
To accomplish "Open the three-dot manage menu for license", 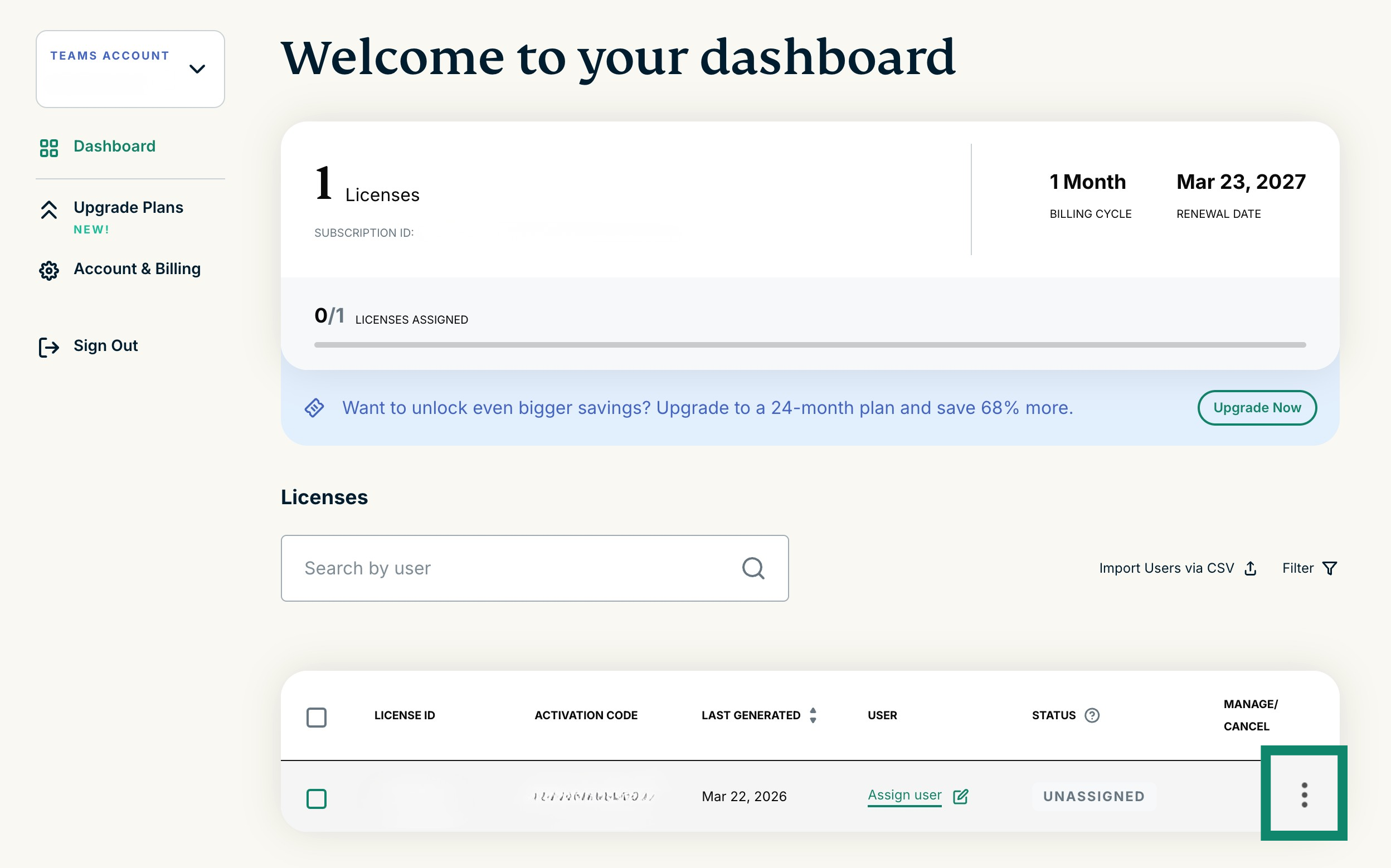I will 1304,794.
